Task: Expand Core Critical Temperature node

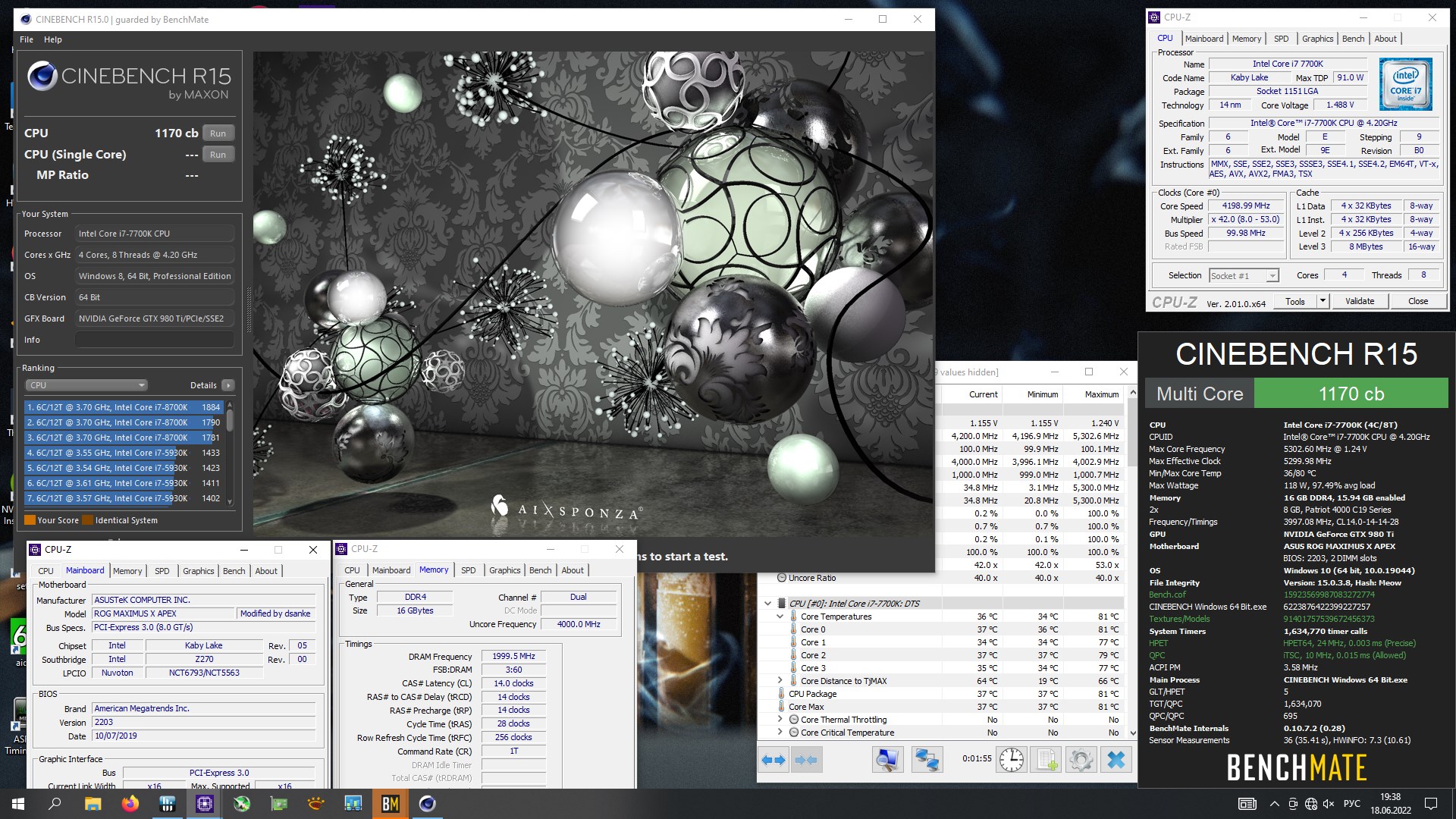Action: 780,733
